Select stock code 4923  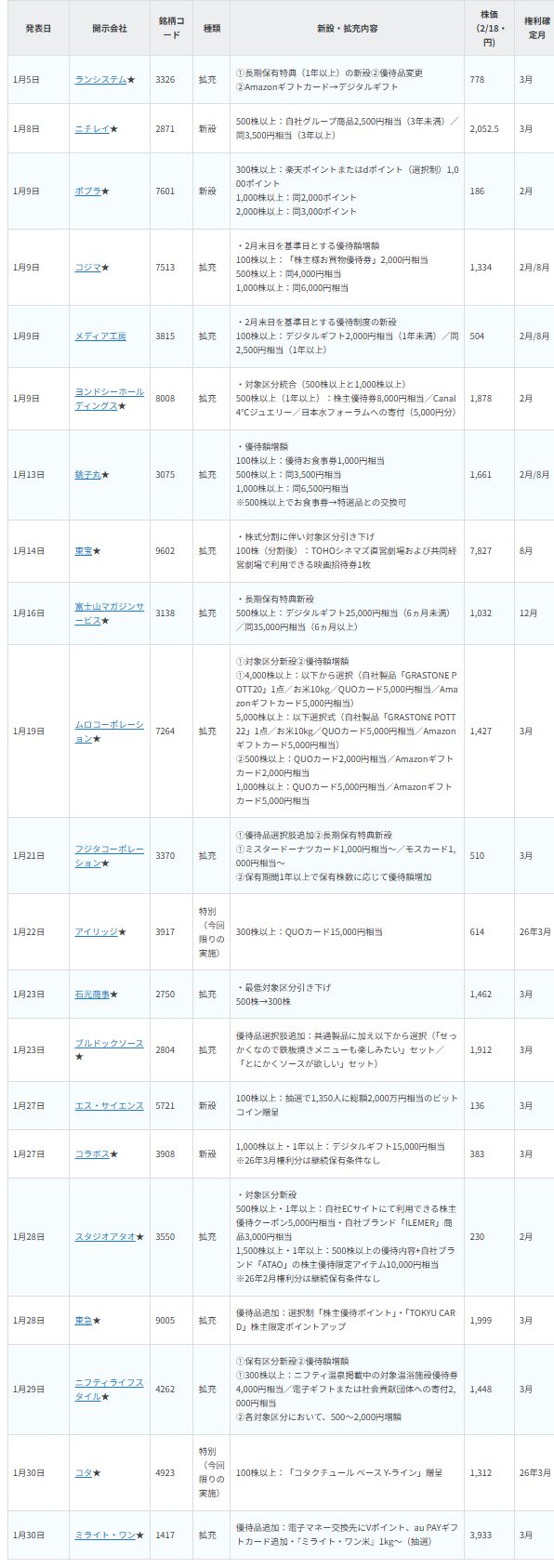pos(165,1473)
